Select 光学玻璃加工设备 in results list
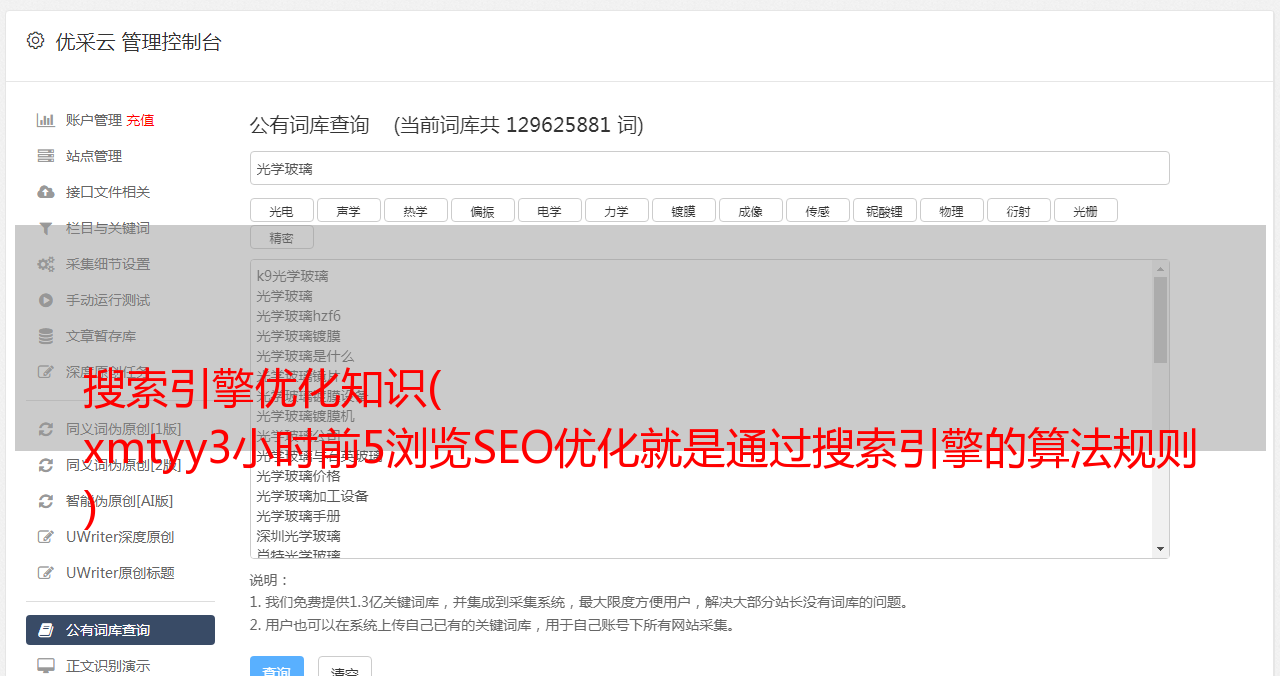 pos(312,496)
